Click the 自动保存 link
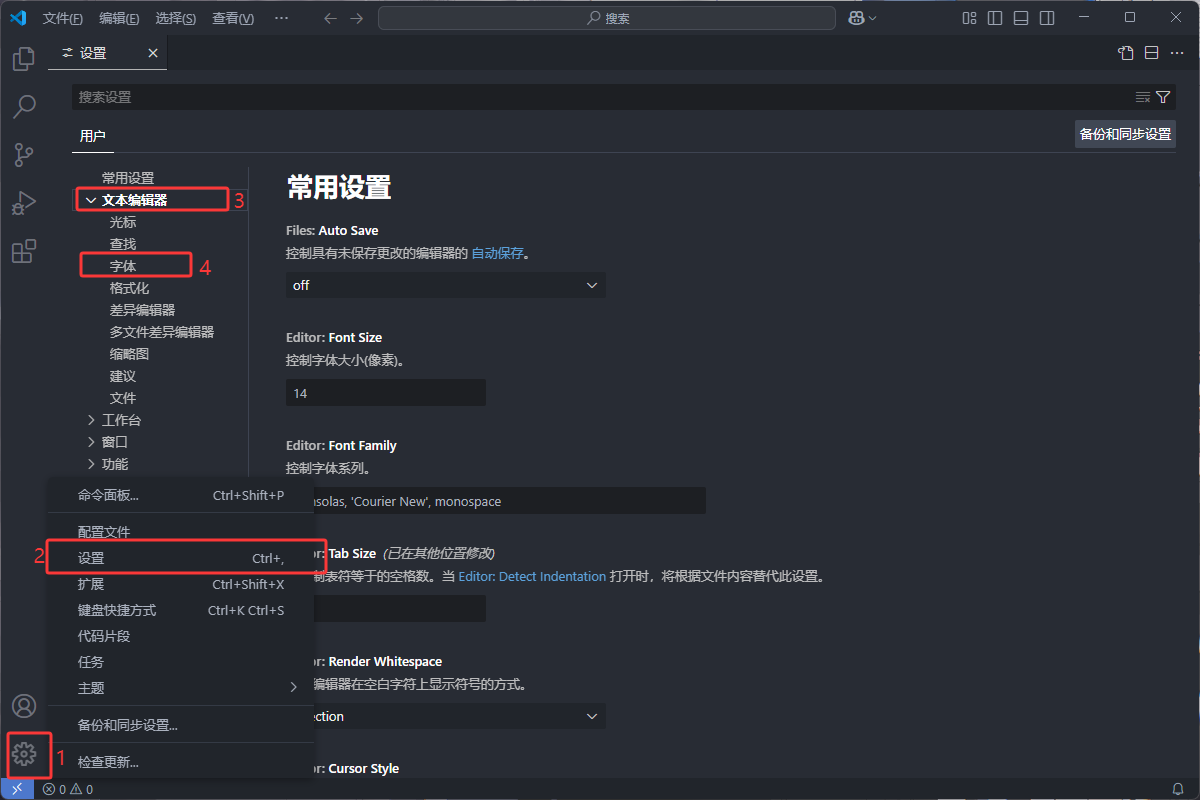 point(497,253)
